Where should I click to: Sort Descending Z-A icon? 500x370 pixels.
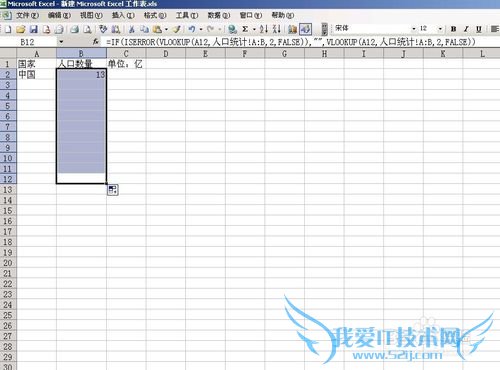click(276, 29)
